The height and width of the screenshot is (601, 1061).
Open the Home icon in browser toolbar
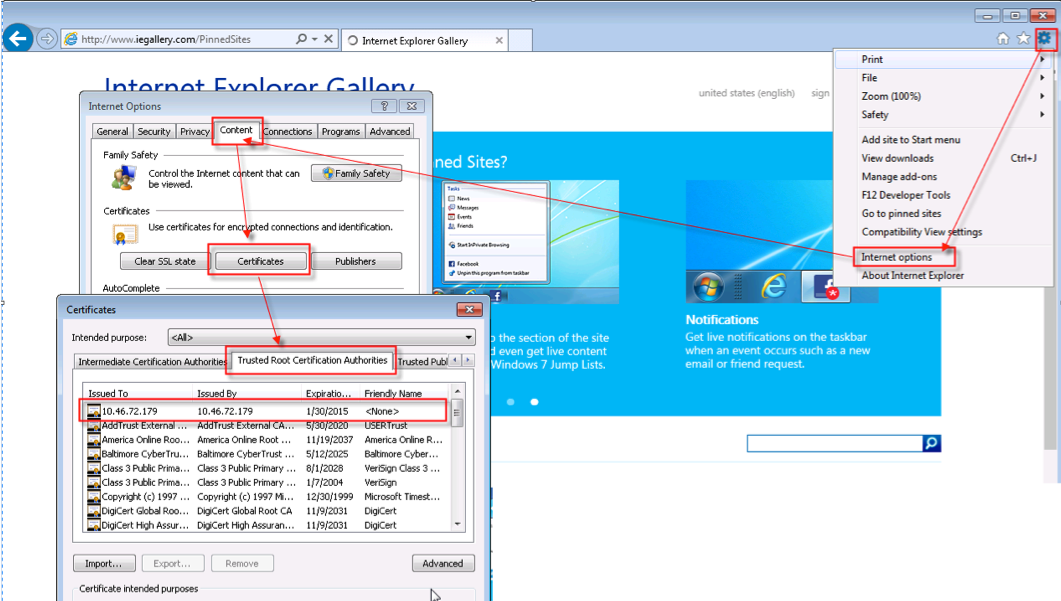[1003, 39]
